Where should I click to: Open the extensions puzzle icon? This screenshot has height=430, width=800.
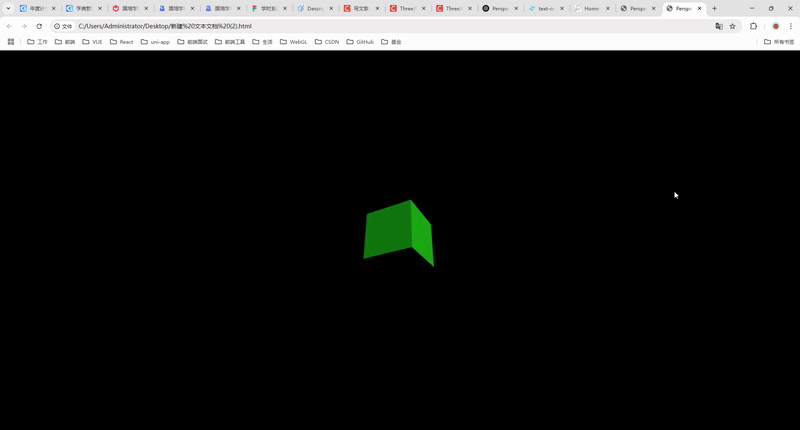pos(754,26)
